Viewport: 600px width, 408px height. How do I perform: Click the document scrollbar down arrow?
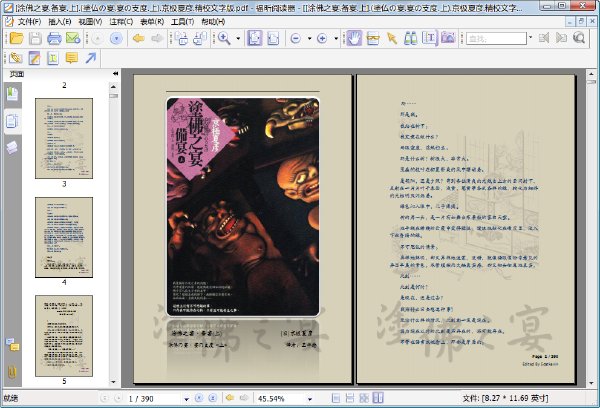click(592, 383)
